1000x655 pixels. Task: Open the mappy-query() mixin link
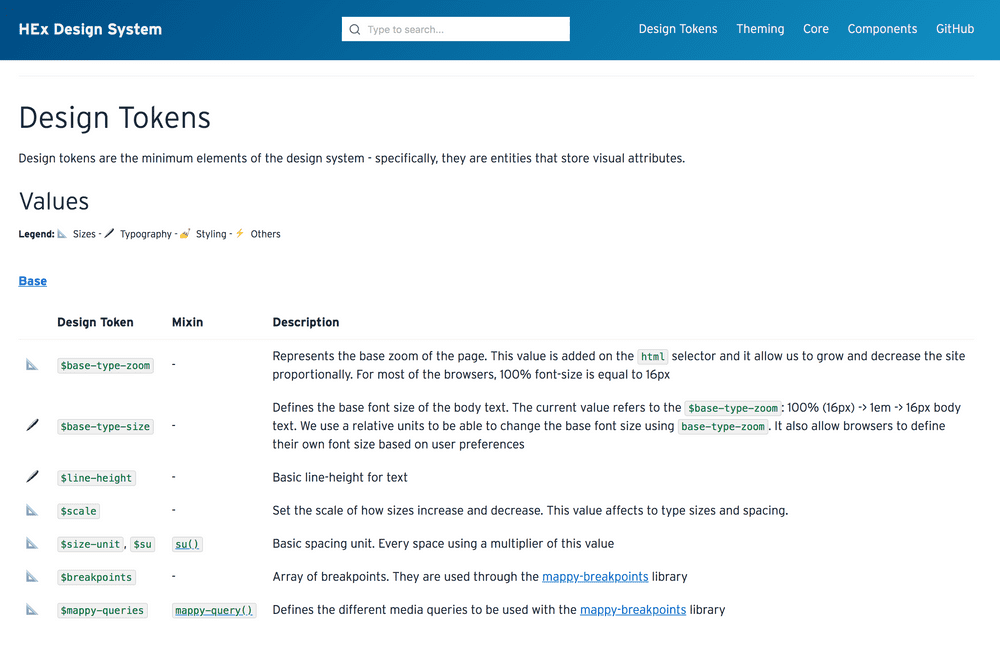click(214, 610)
